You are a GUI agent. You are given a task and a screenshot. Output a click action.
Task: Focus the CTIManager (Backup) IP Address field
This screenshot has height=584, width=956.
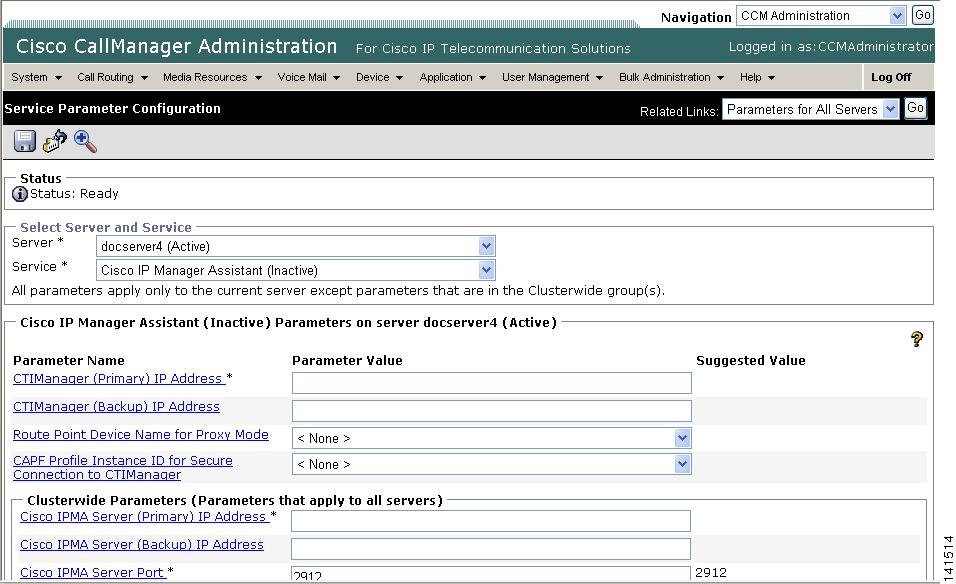[491, 411]
